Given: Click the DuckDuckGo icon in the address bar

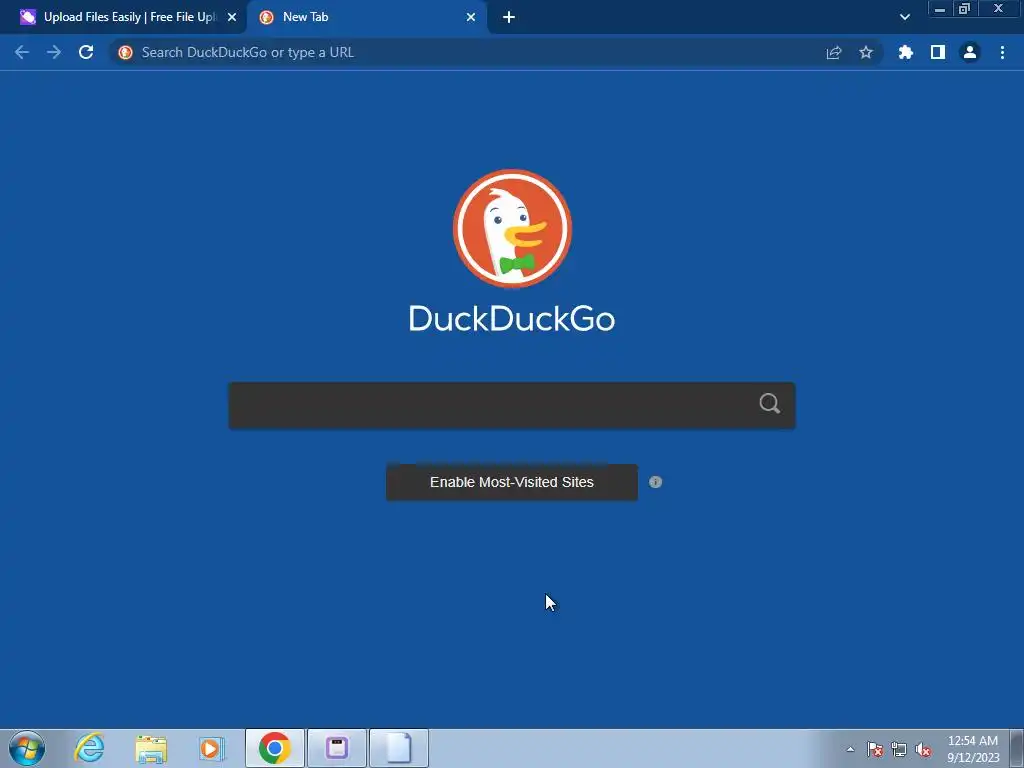Looking at the screenshot, I should click(125, 52).
